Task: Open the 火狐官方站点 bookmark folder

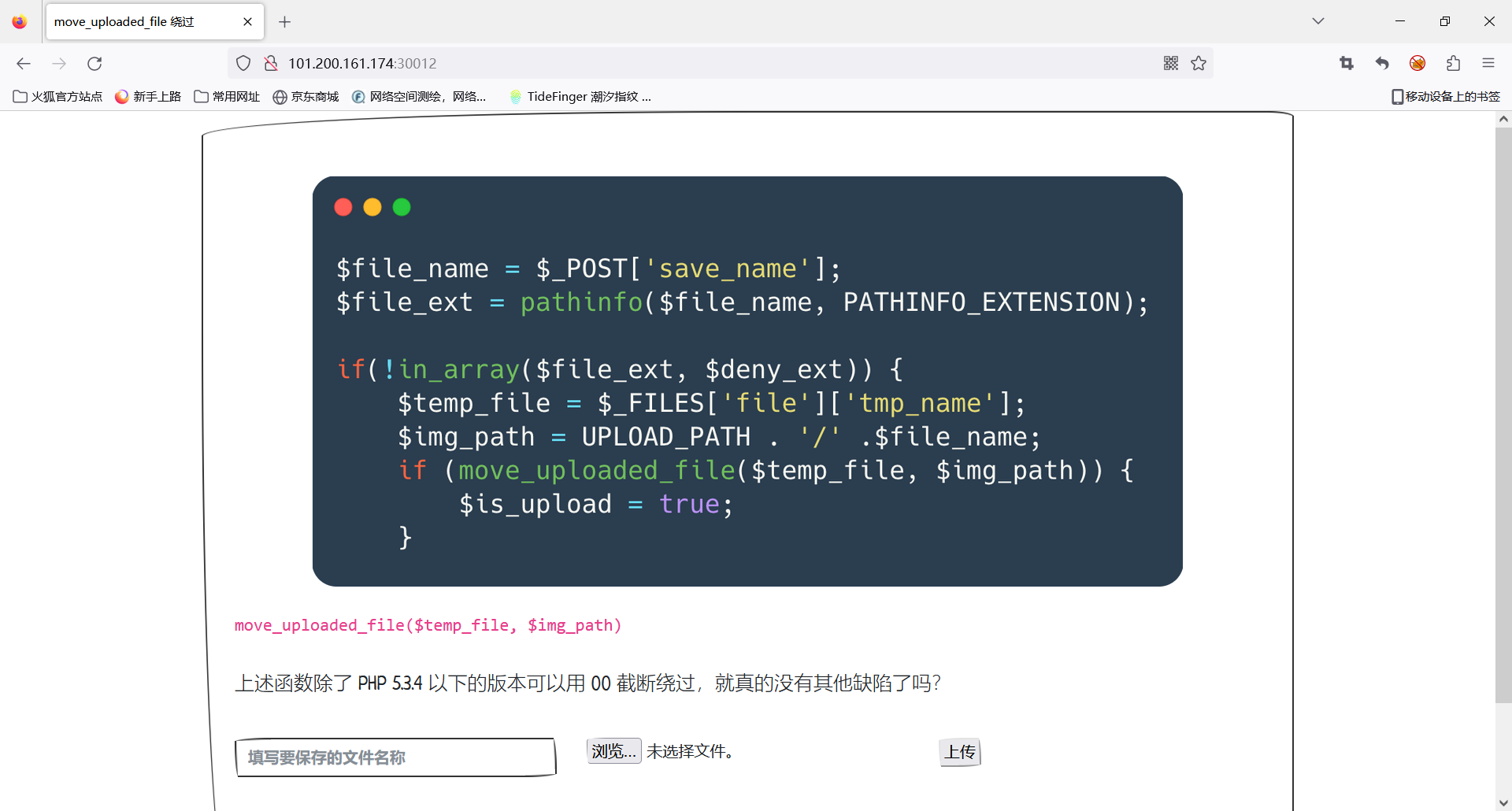Action: tap(58, 97)
